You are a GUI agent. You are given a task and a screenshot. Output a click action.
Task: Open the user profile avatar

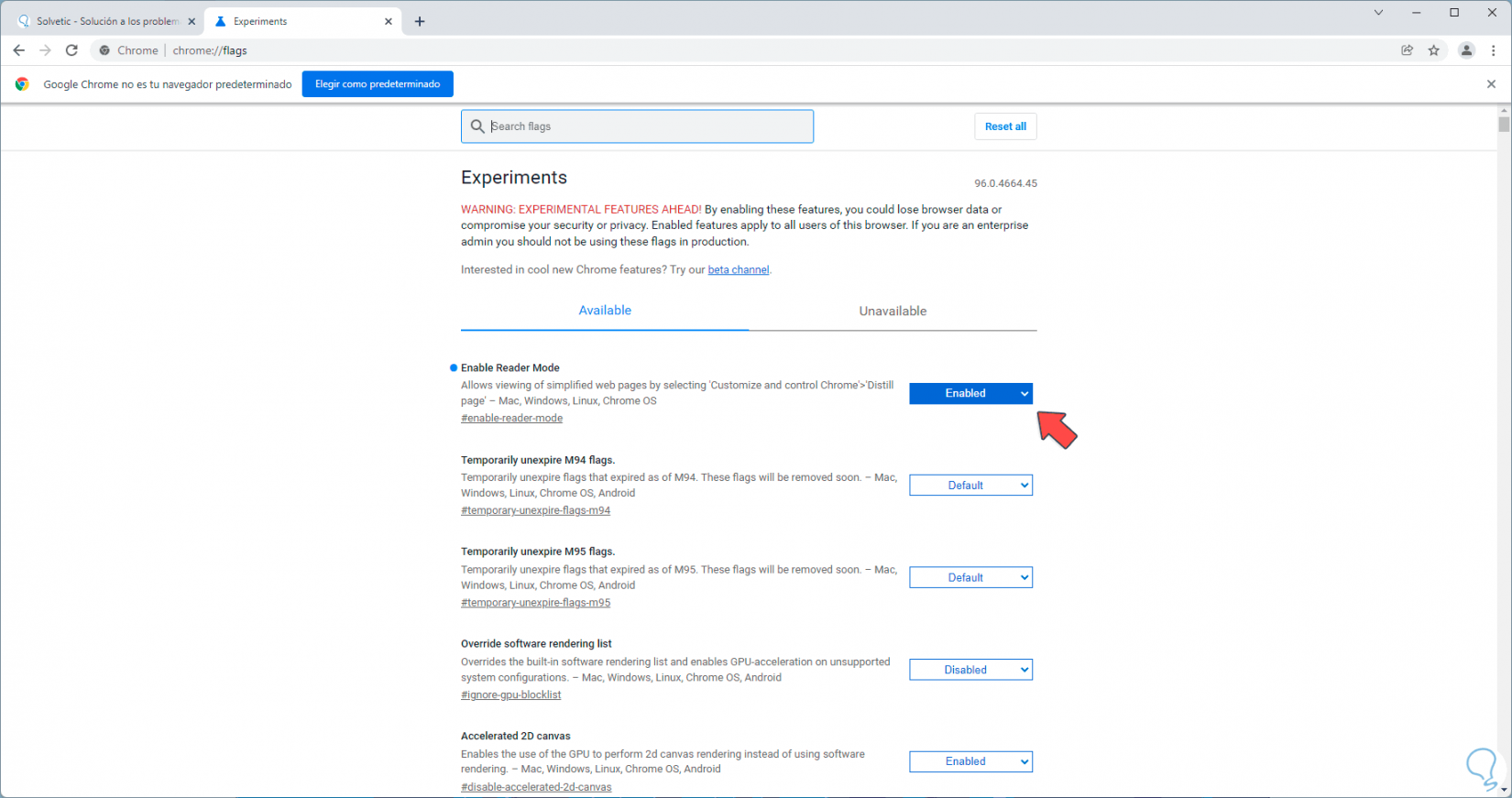[x=1466, y=50]
